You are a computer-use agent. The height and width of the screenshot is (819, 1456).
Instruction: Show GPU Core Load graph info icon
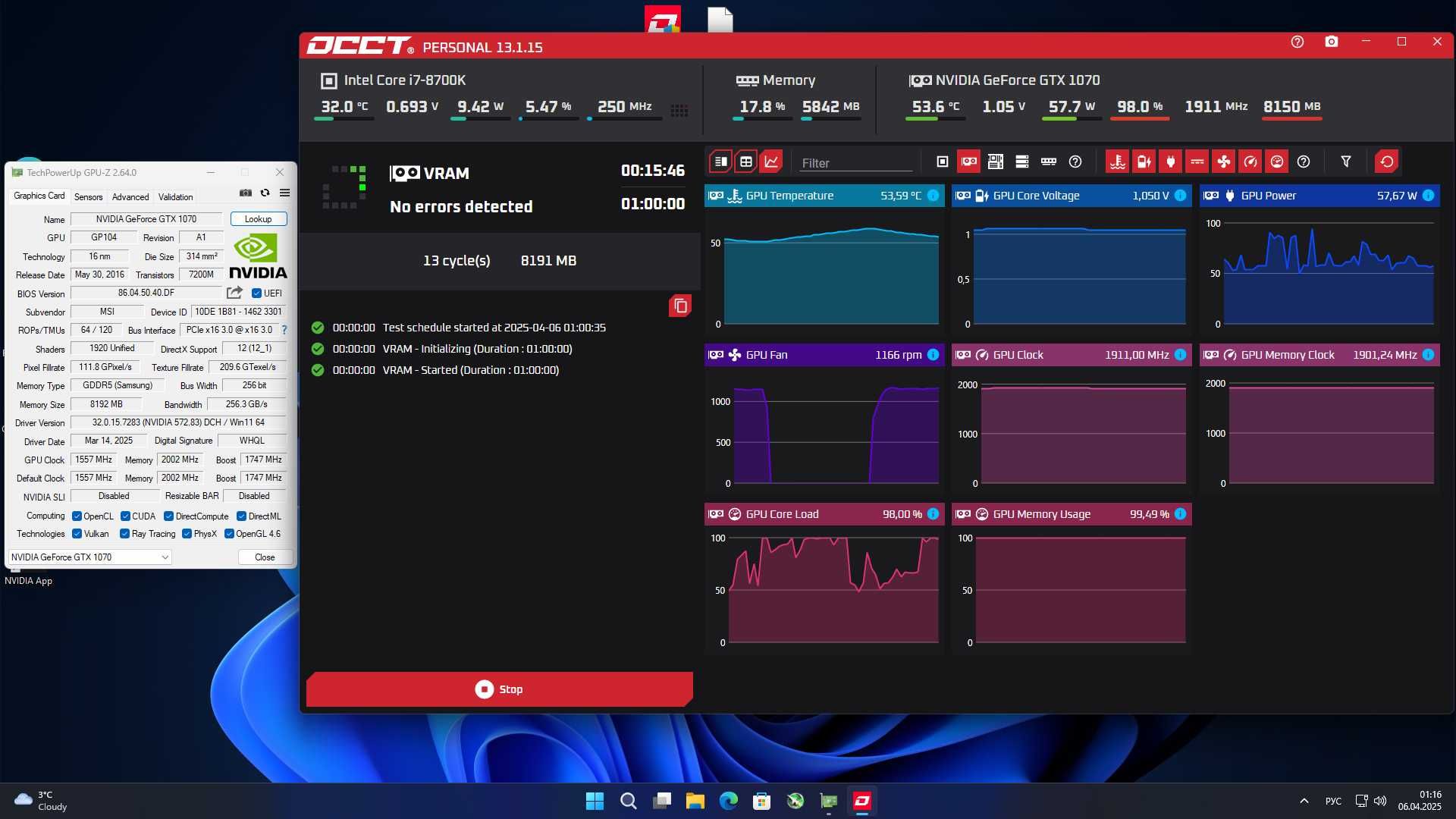pyautogui.click(x=934, y=514)
